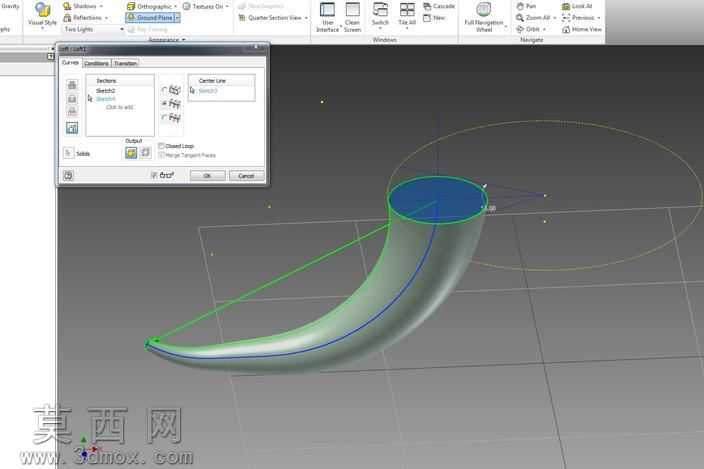The height and width of the screenshot is (469, 704).
Task: Expand the Appearance panel arrow
Action: [184, 40]
